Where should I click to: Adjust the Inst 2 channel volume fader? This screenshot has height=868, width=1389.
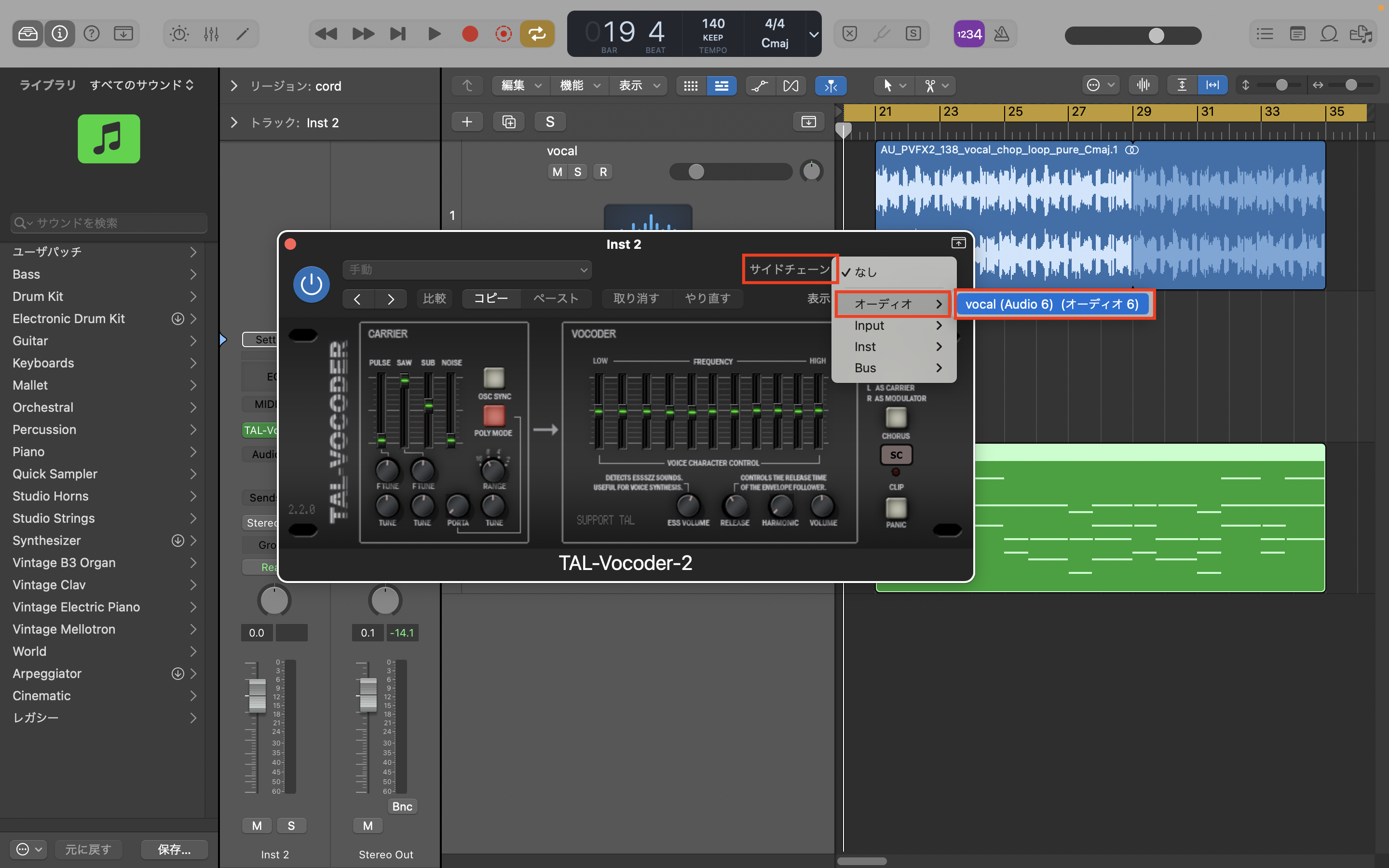(x=257, y=695)
